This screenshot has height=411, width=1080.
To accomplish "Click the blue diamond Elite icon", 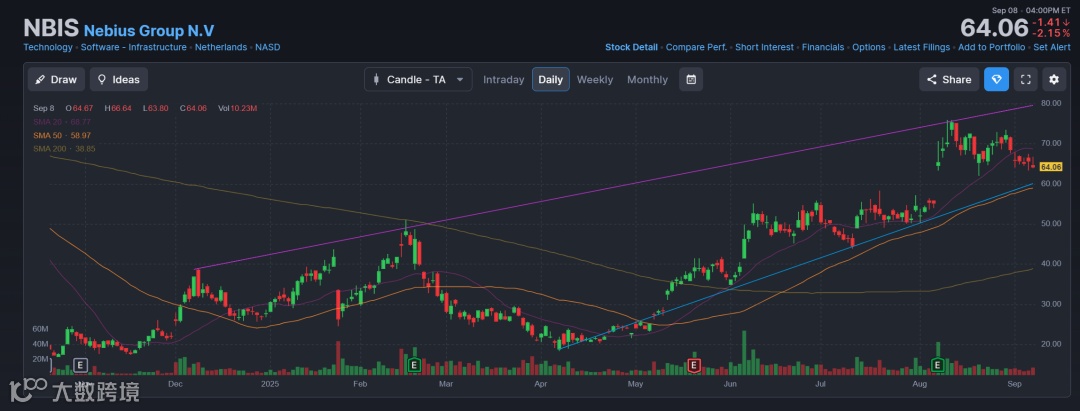I will [x=997, y=79].
